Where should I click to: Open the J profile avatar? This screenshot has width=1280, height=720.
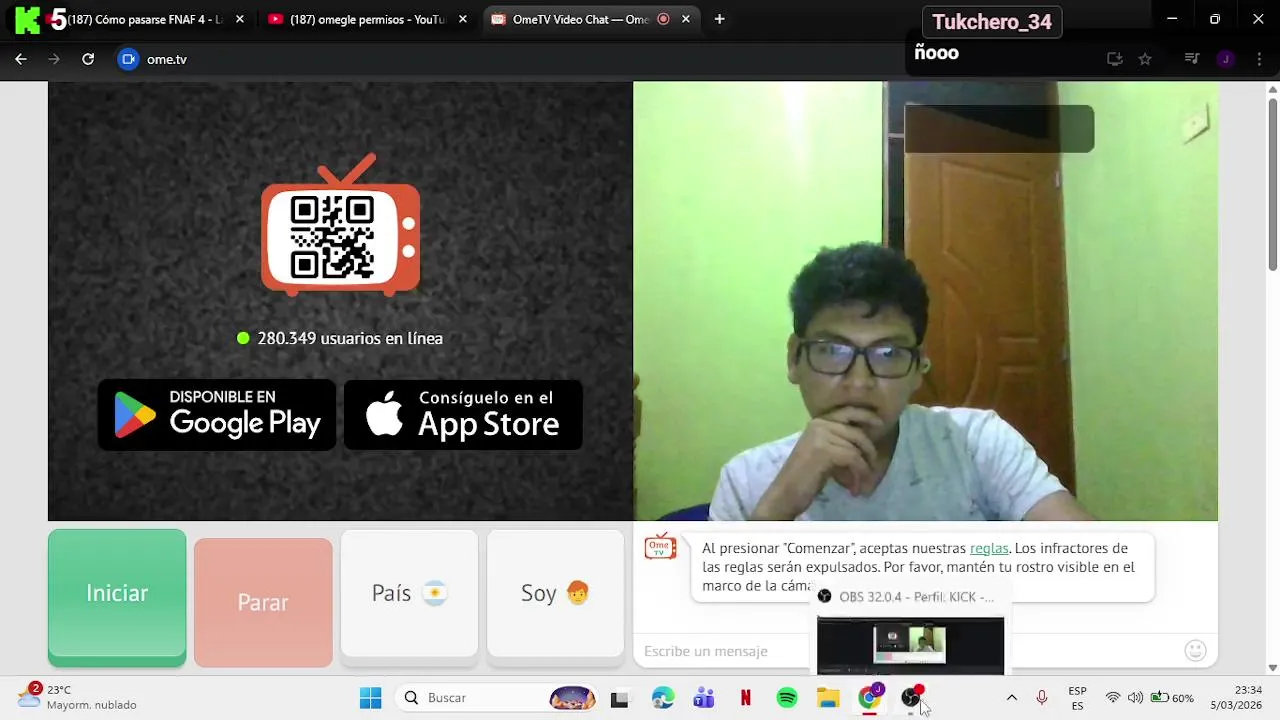tap(1225, 59)
